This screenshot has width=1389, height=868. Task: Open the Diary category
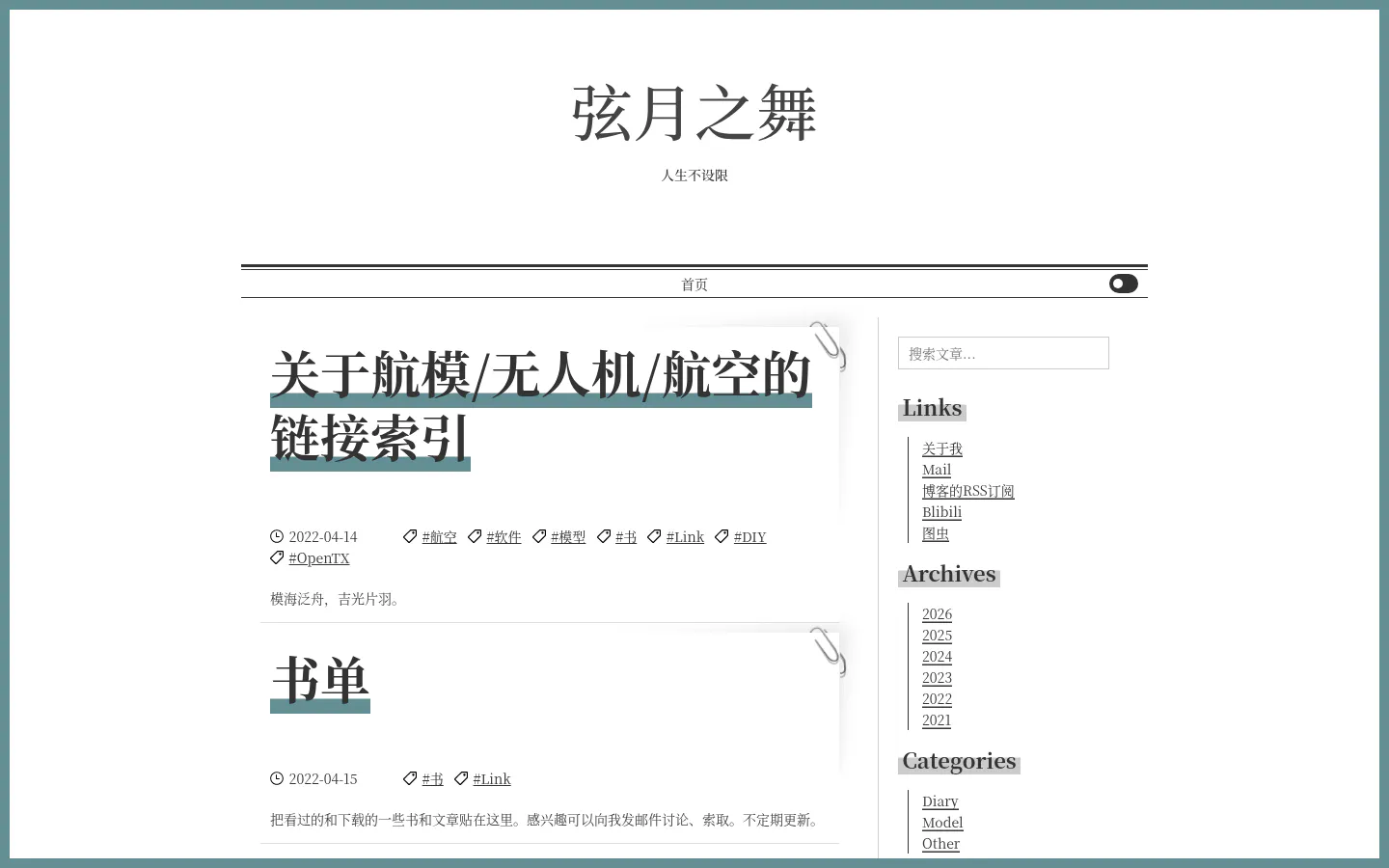coord(940,801)
